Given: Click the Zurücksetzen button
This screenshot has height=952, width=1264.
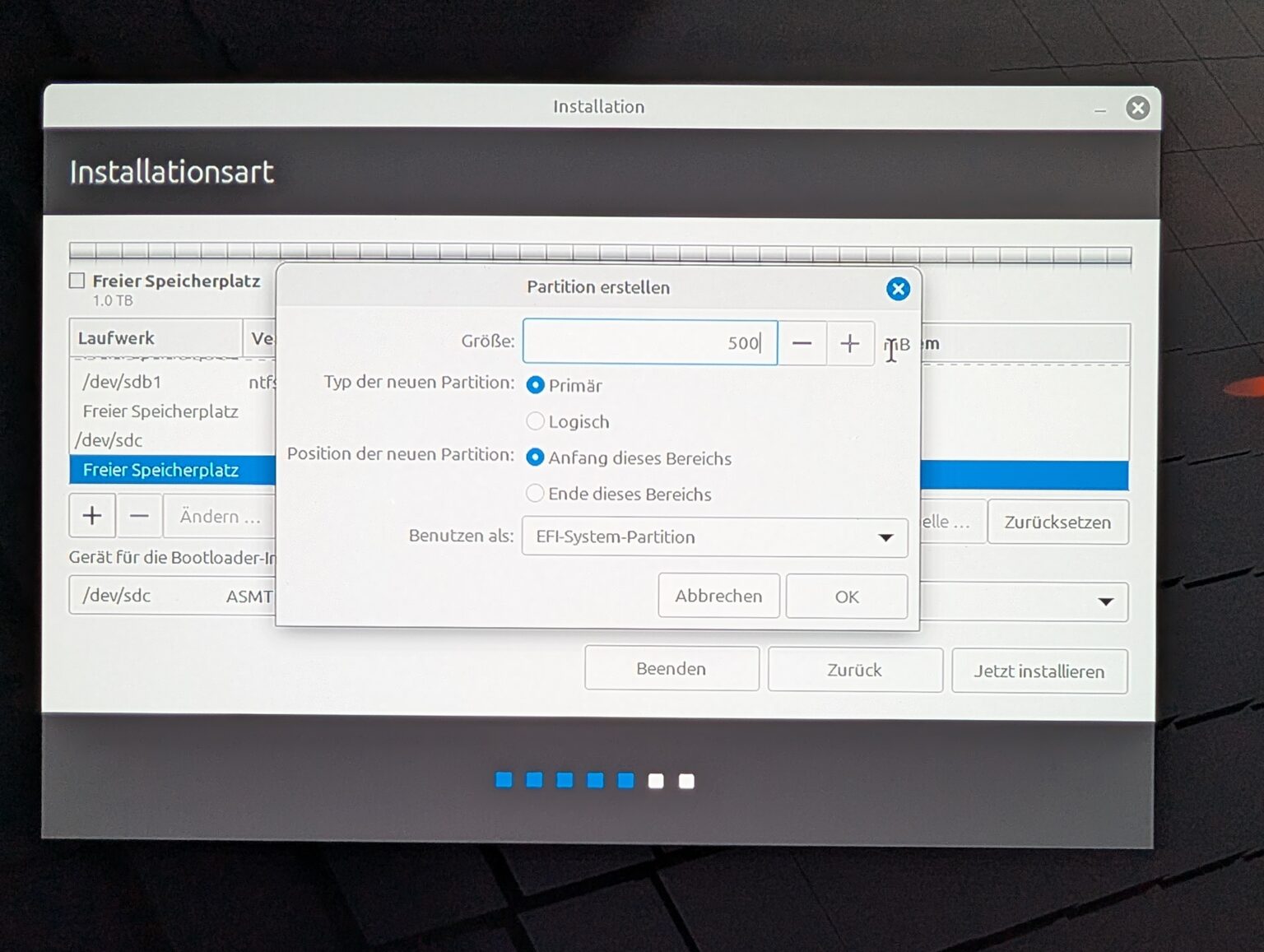Looking at the screenshot, I should (x=1057, y=522).
